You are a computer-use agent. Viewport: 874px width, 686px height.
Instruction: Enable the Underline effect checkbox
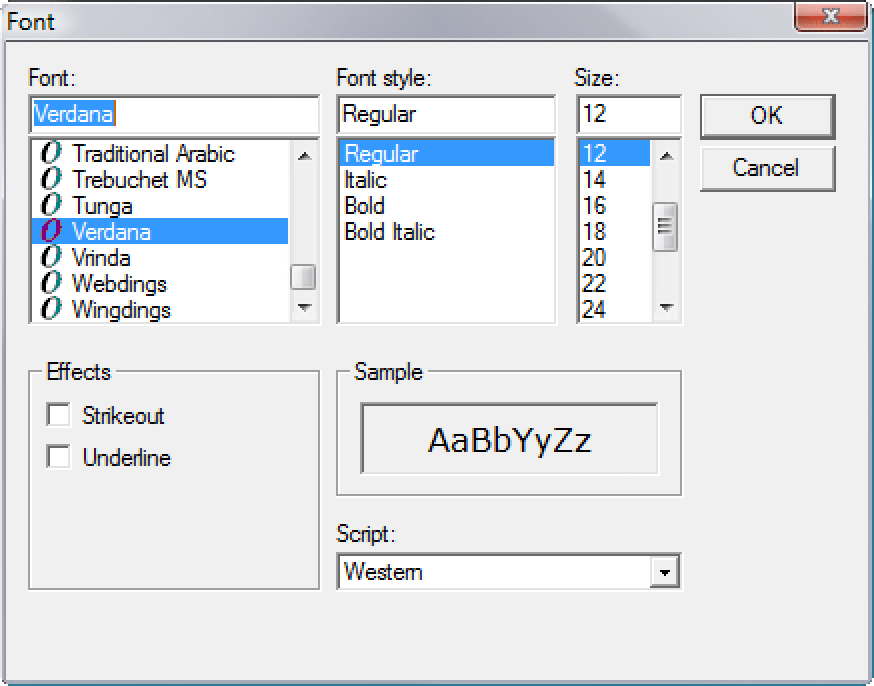click(59, 457)
